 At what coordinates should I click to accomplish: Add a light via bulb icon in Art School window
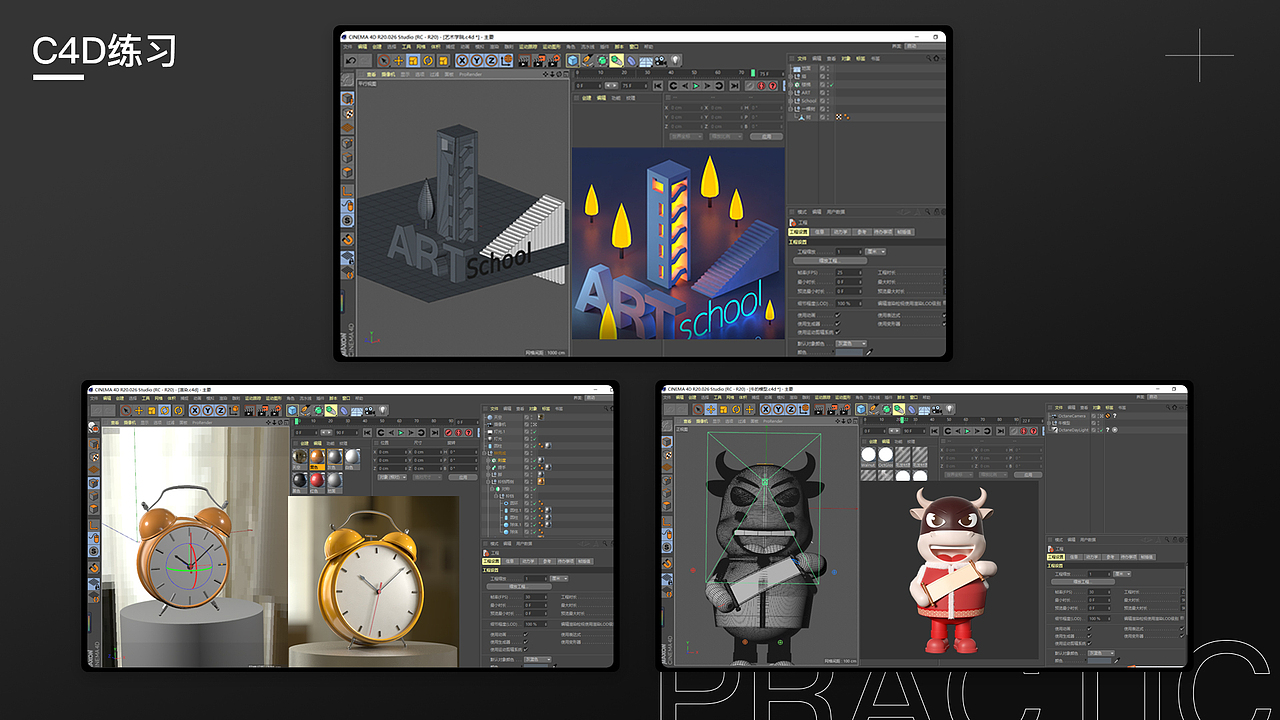coord(676,60)
